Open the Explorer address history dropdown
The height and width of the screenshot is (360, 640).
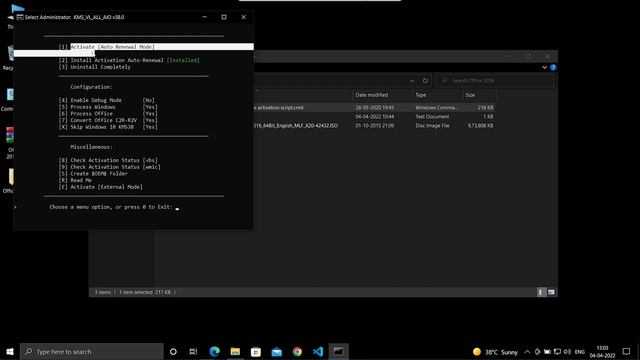[412, 81]
